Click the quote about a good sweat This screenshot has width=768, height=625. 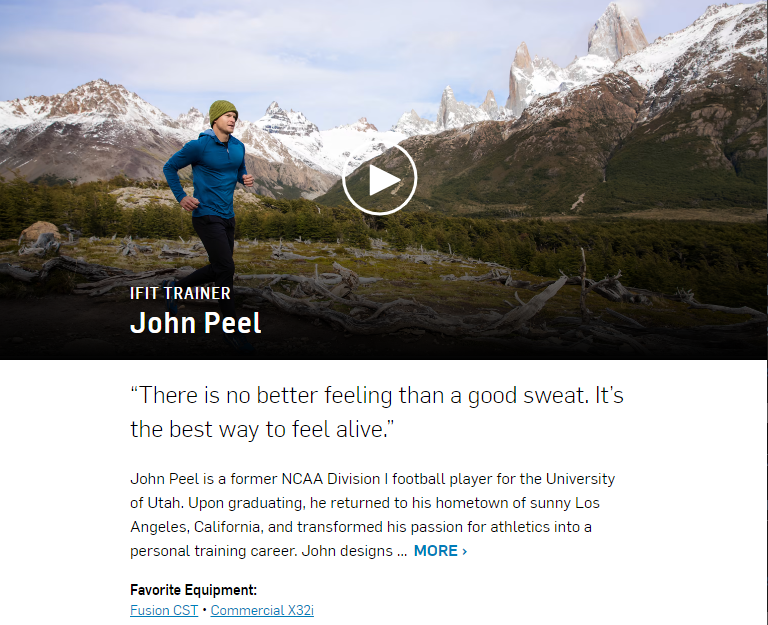tap(377, 412)
